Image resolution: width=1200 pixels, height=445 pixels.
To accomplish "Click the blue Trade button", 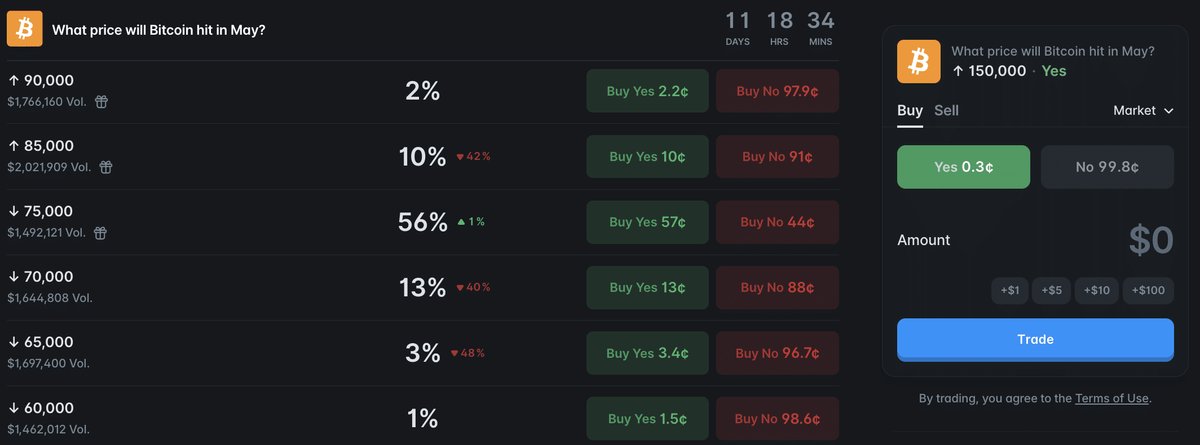I will pos(1035,340).
